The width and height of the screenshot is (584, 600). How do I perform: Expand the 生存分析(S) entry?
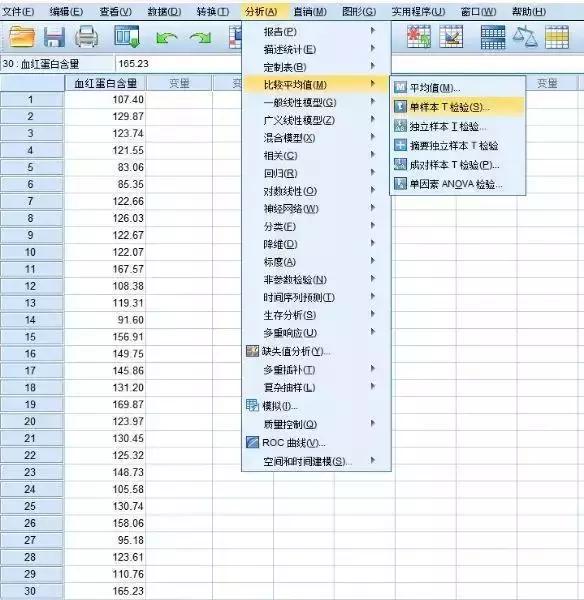tap(316, 315)
